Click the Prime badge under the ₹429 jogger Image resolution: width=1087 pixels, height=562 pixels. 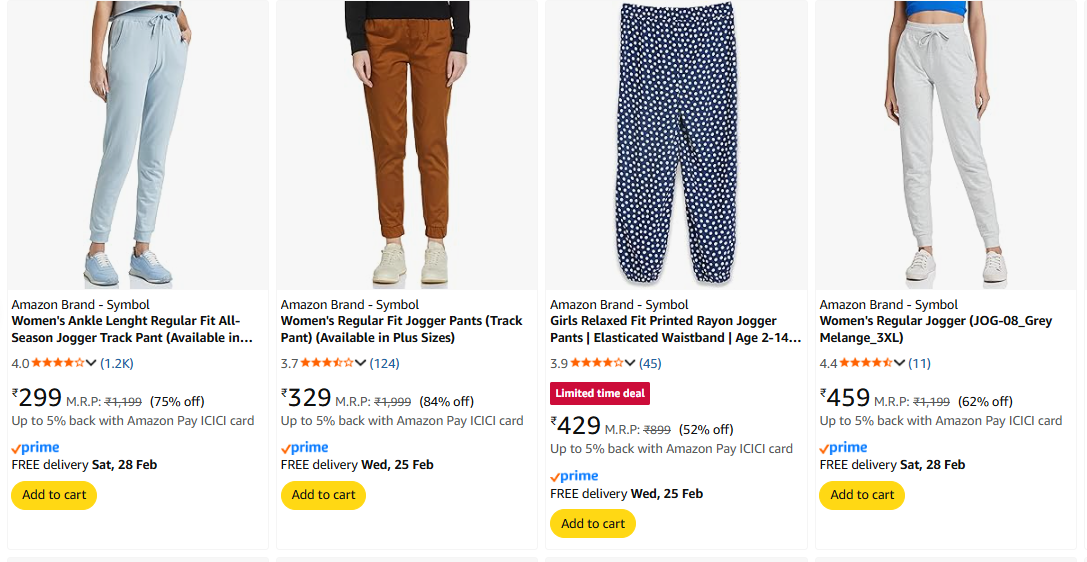(x=575, y=476)
